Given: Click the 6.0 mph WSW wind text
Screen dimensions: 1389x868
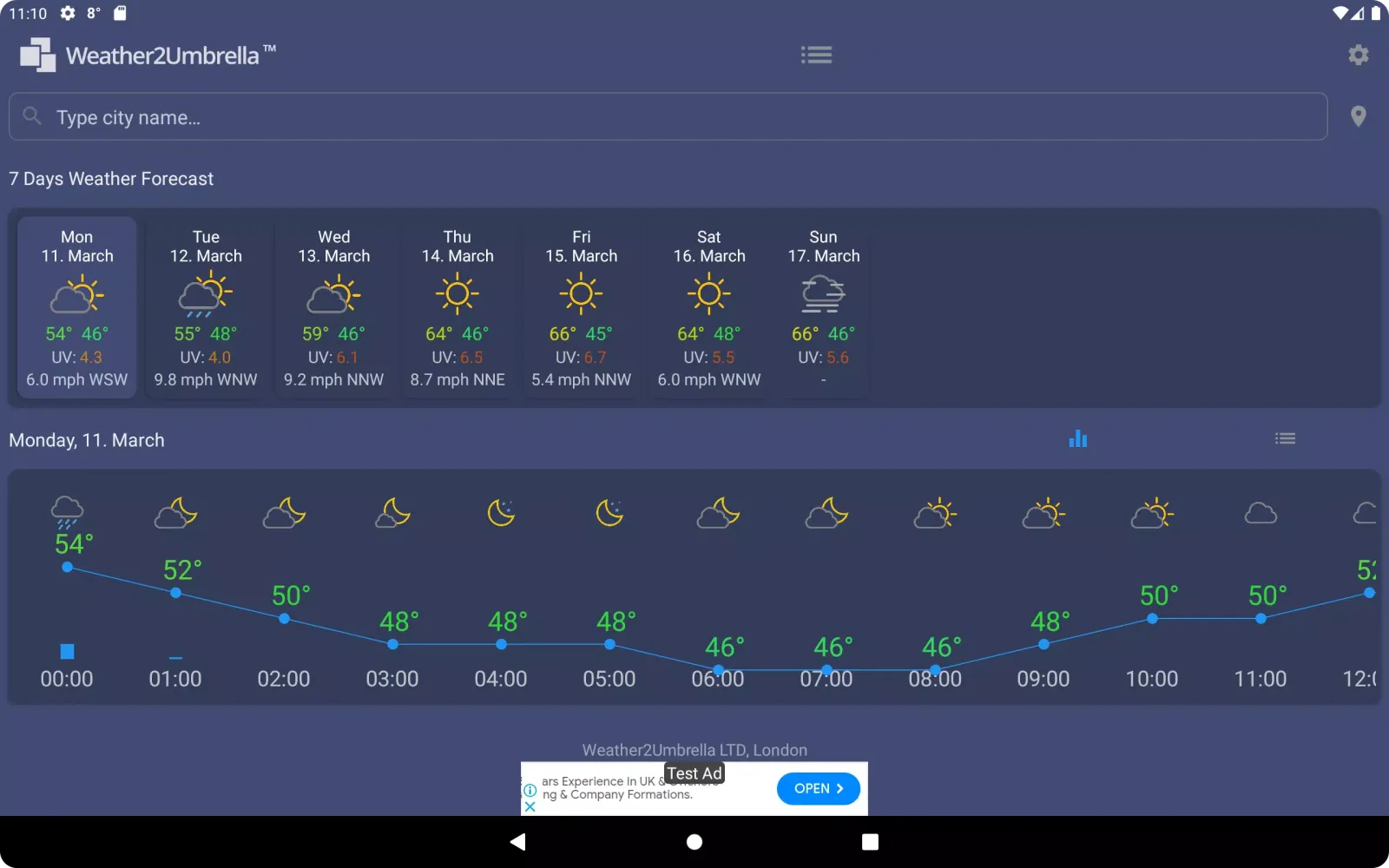Looking at the screenshot, I should pos(77,380).
